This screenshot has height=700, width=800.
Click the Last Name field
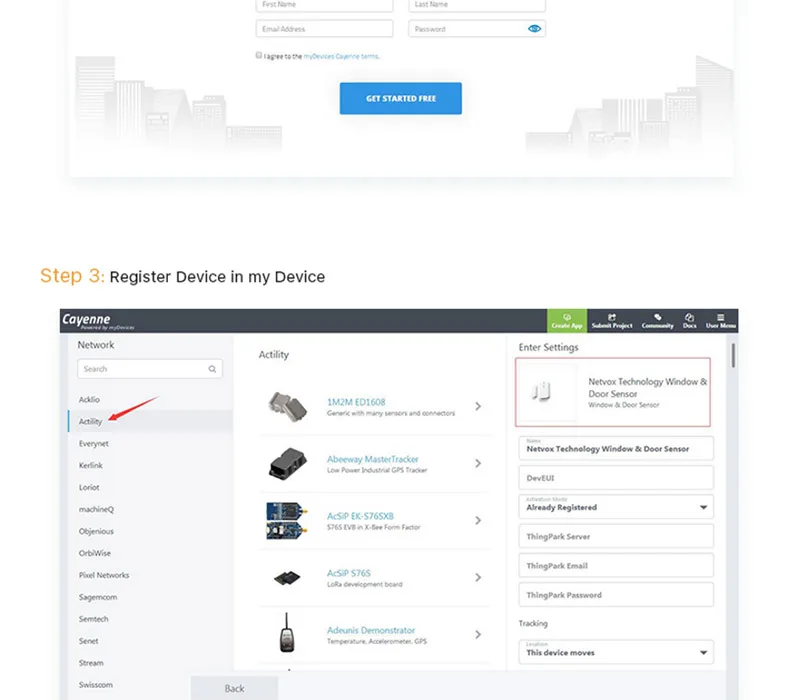point(477,5)
